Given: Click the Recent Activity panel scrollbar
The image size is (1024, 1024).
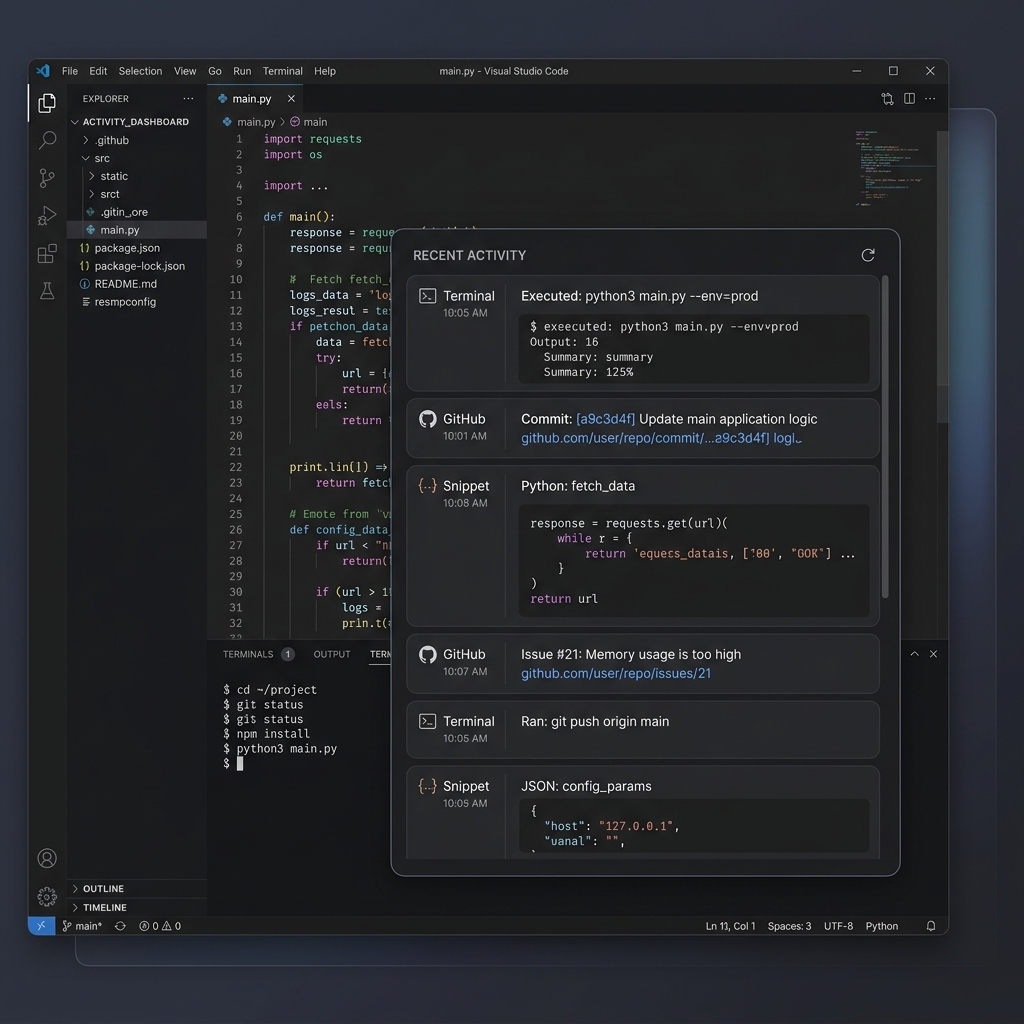Looking at the screenshot, I should pos(885,436).
